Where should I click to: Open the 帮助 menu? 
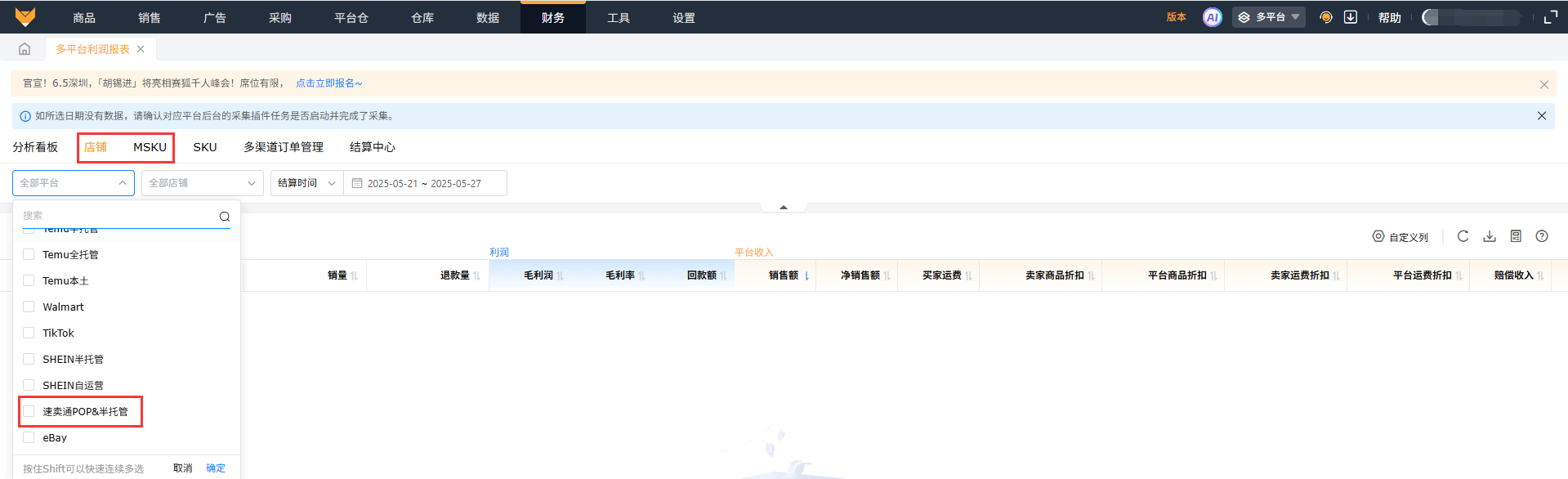[1390, 17]
